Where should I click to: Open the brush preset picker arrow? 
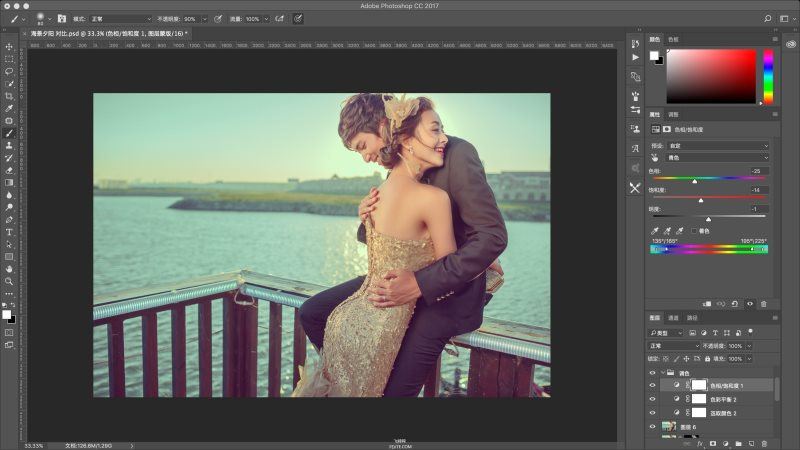pos(49,19)
